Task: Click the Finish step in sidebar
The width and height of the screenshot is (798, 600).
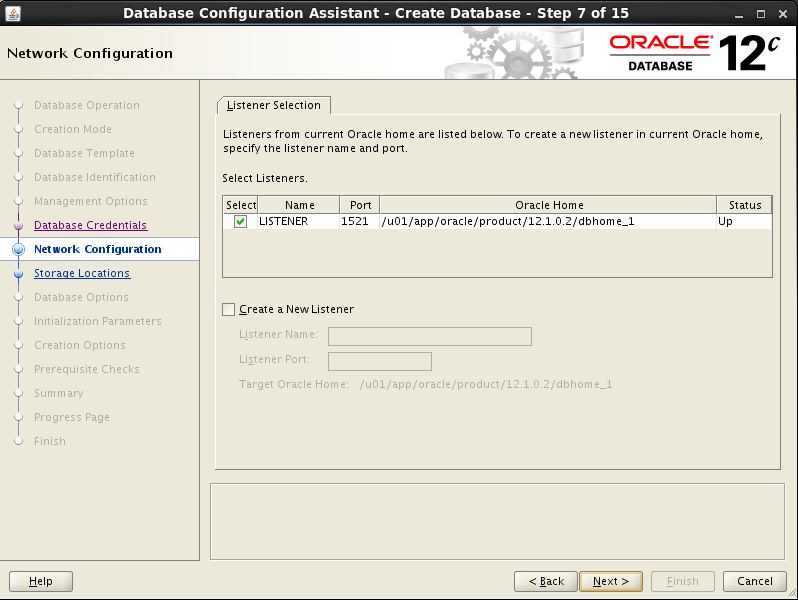Action: [x=50, y=441]
